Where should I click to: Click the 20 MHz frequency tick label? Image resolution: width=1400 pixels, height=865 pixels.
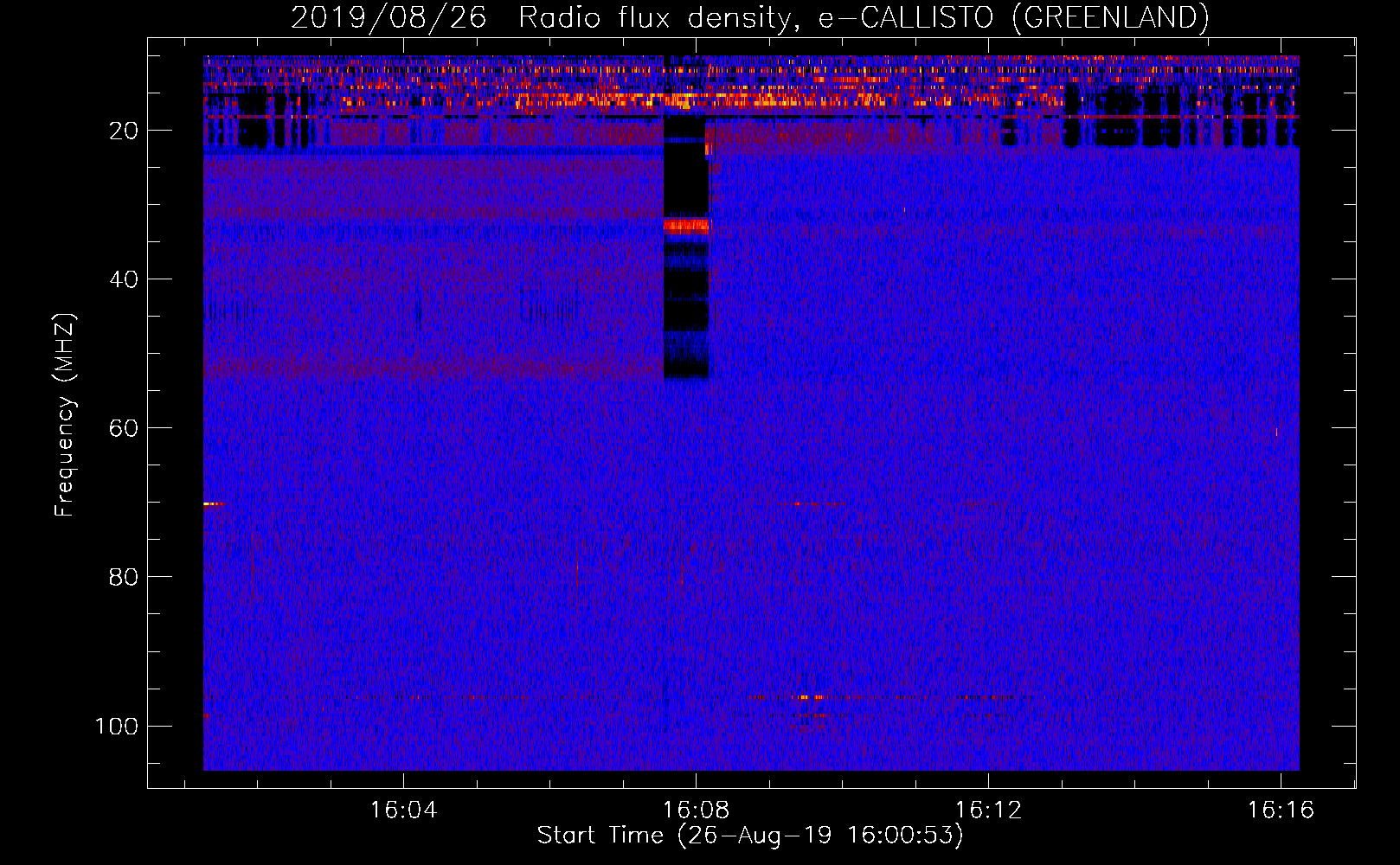tap(124, 131)
